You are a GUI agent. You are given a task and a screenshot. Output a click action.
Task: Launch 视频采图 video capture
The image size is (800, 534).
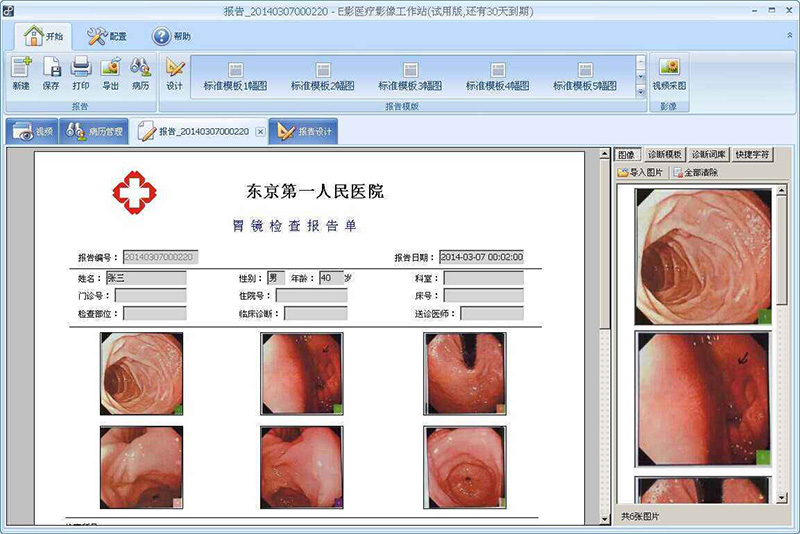pyautogui.click(x=669, y=74)
